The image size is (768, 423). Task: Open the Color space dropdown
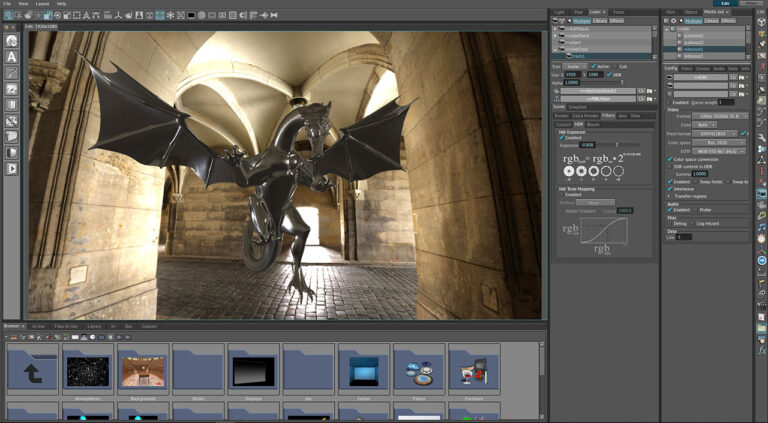tap(719, 143)
